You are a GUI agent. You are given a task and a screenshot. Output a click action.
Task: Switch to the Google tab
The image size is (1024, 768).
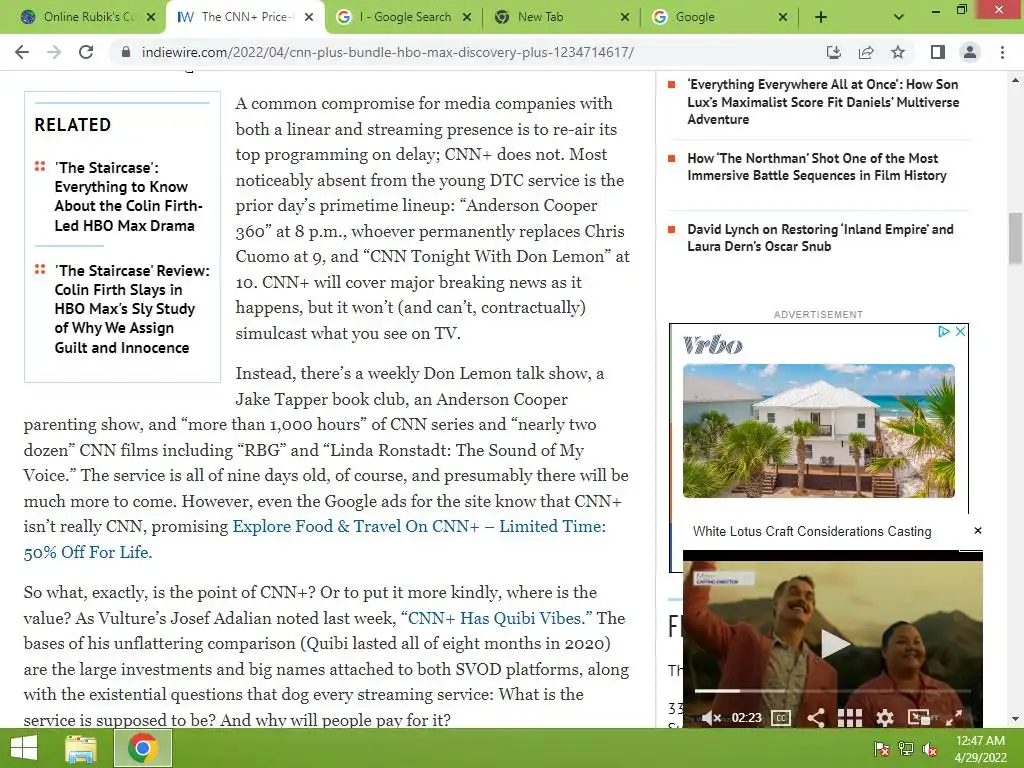pos(720,17)
